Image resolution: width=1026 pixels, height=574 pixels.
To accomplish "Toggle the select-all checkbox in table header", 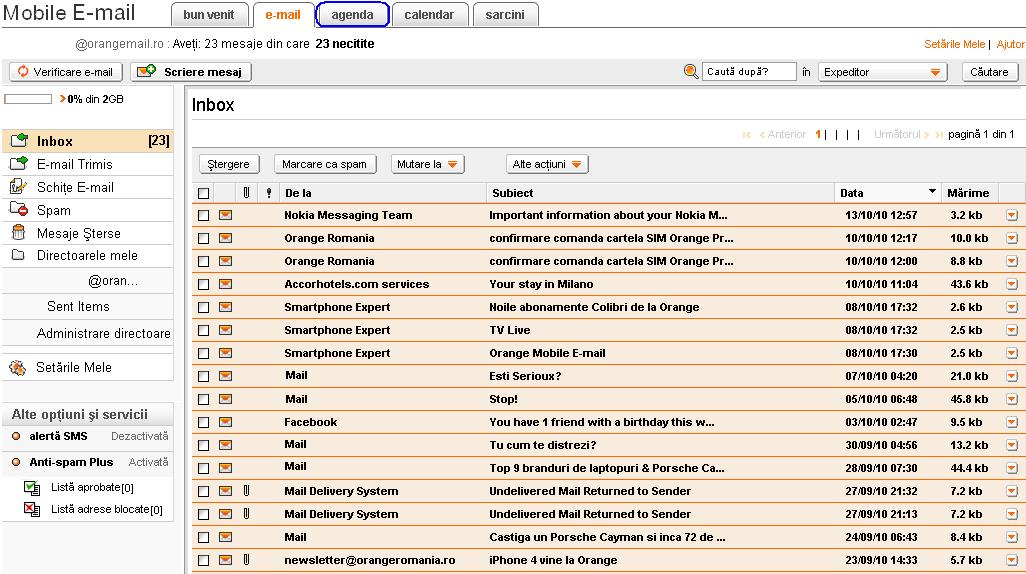I will point(203,193).
